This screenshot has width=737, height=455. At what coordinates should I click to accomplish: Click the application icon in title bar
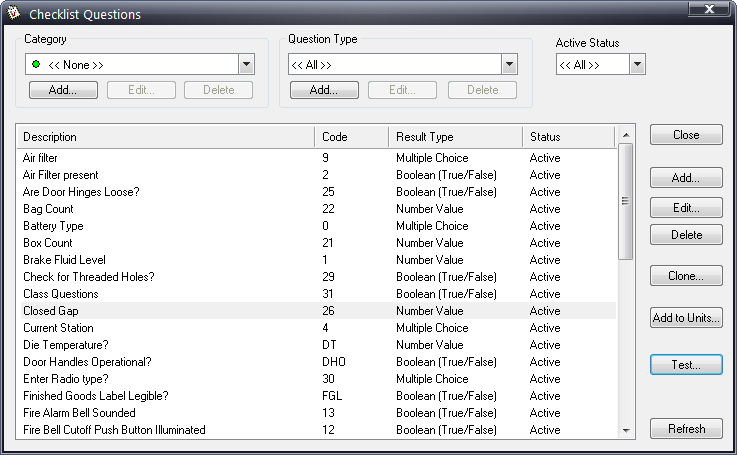(13, 14)
